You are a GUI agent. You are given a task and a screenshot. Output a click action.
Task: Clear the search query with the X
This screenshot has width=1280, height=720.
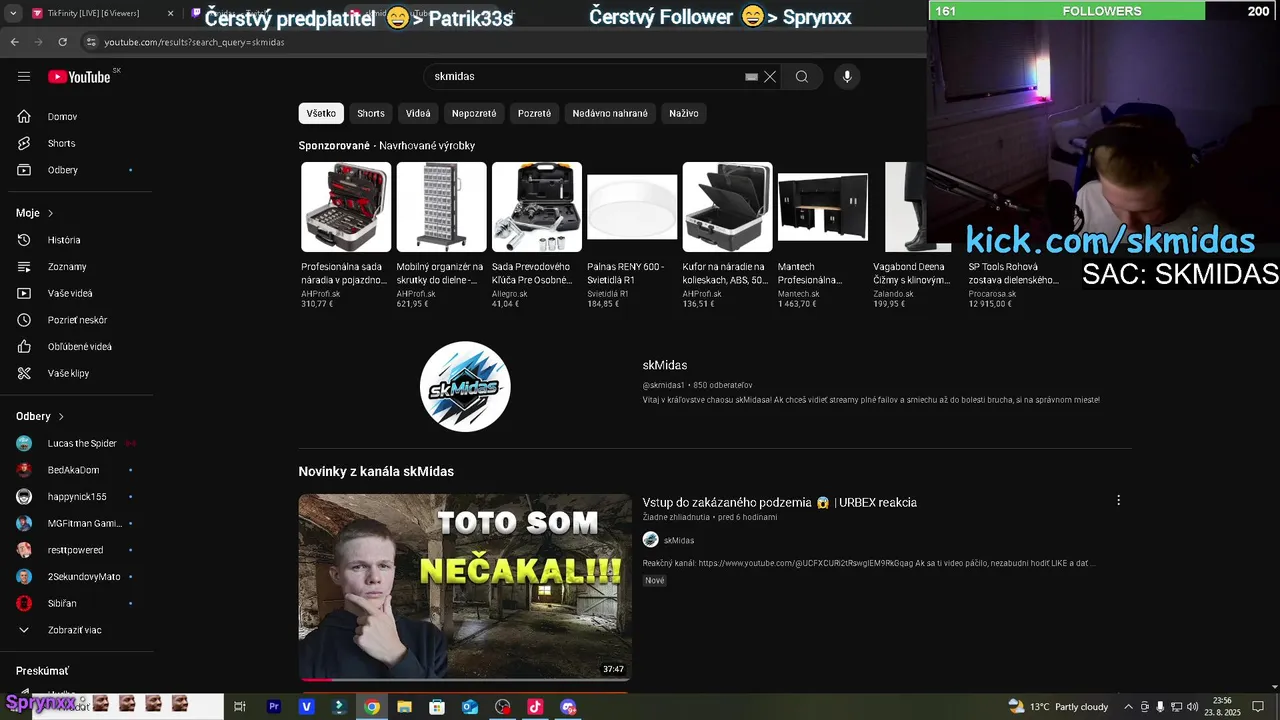point(770,77)
